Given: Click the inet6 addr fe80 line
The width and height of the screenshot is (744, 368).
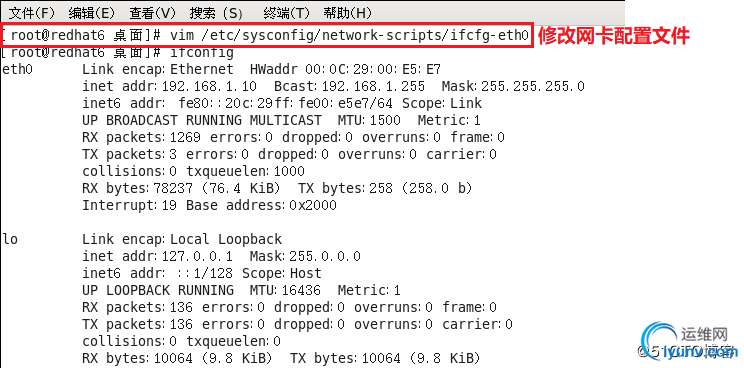Looking at the screenshot, I should pos(282,103).
